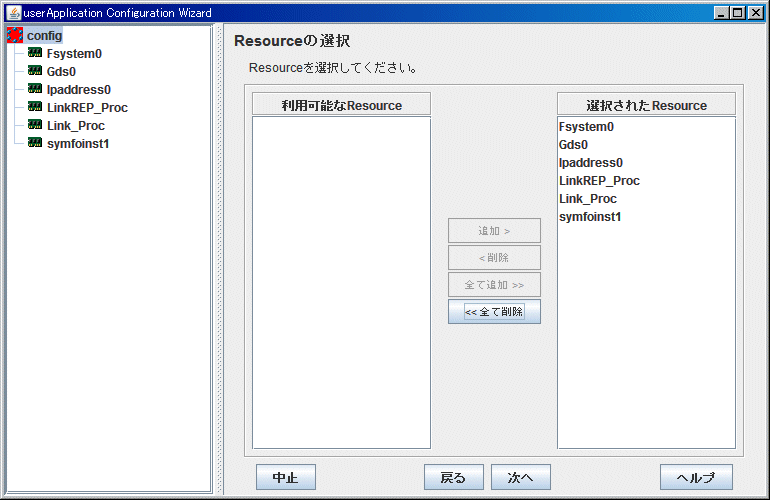Pick Ipaddress0 in selected Resource list
Screen dimensions: 770x500
pyautogui.click(x=646, y=163)
